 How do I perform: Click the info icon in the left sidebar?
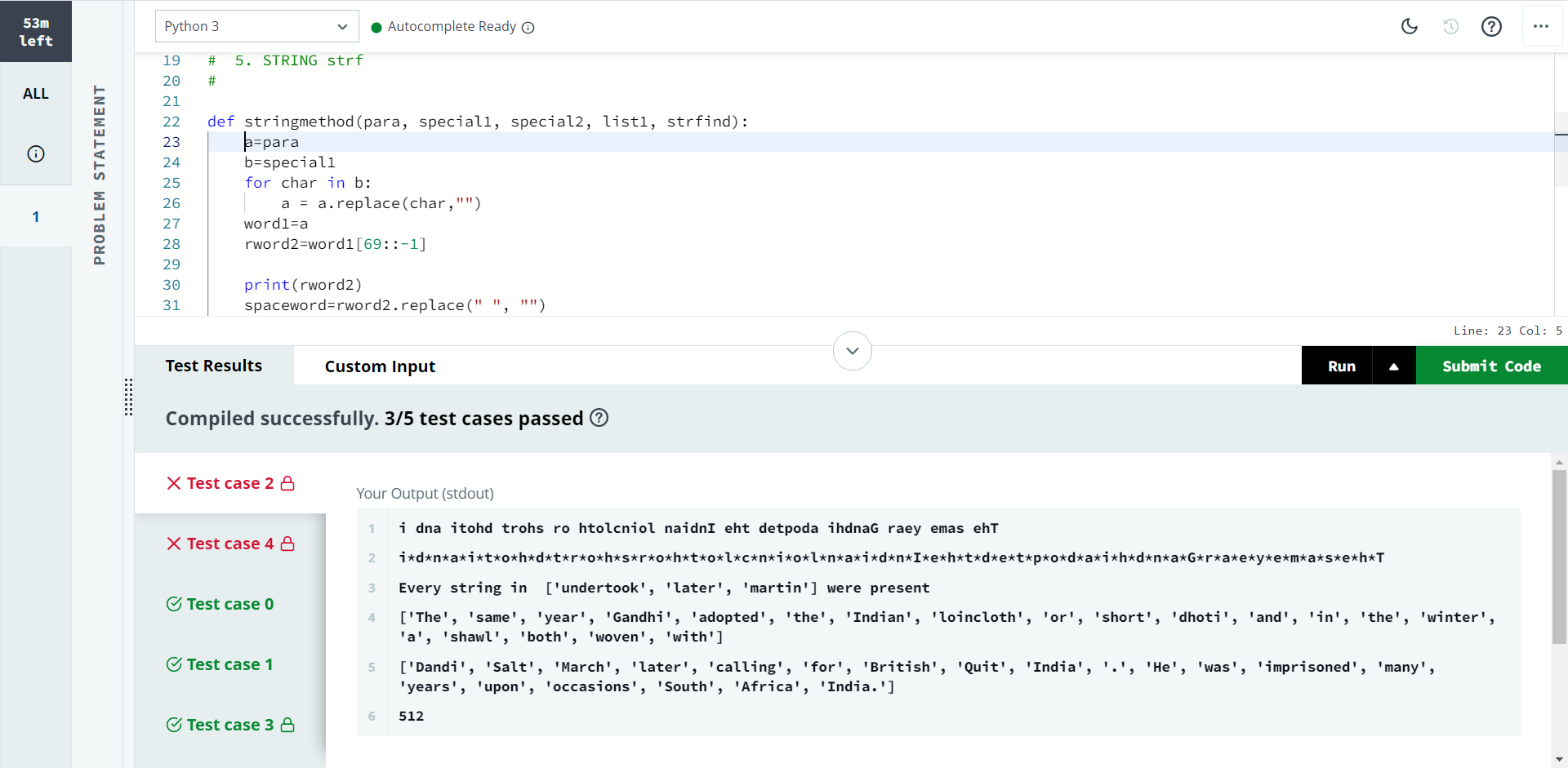[36, 153]
